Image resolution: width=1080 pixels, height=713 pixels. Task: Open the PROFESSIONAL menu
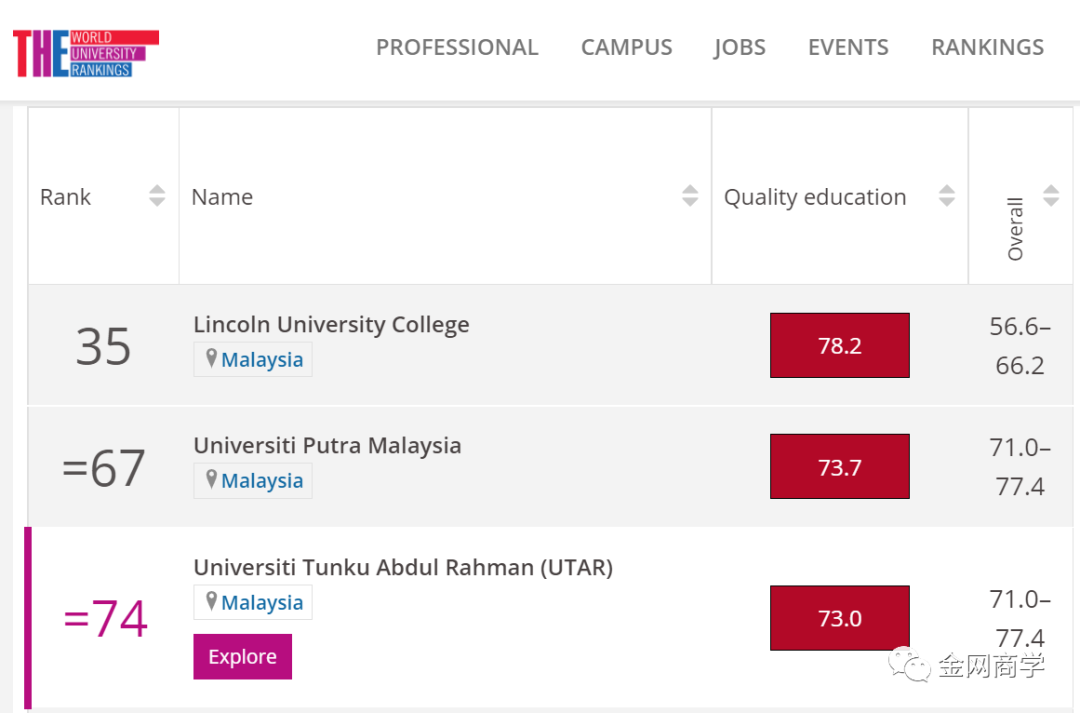coord(457,47)
